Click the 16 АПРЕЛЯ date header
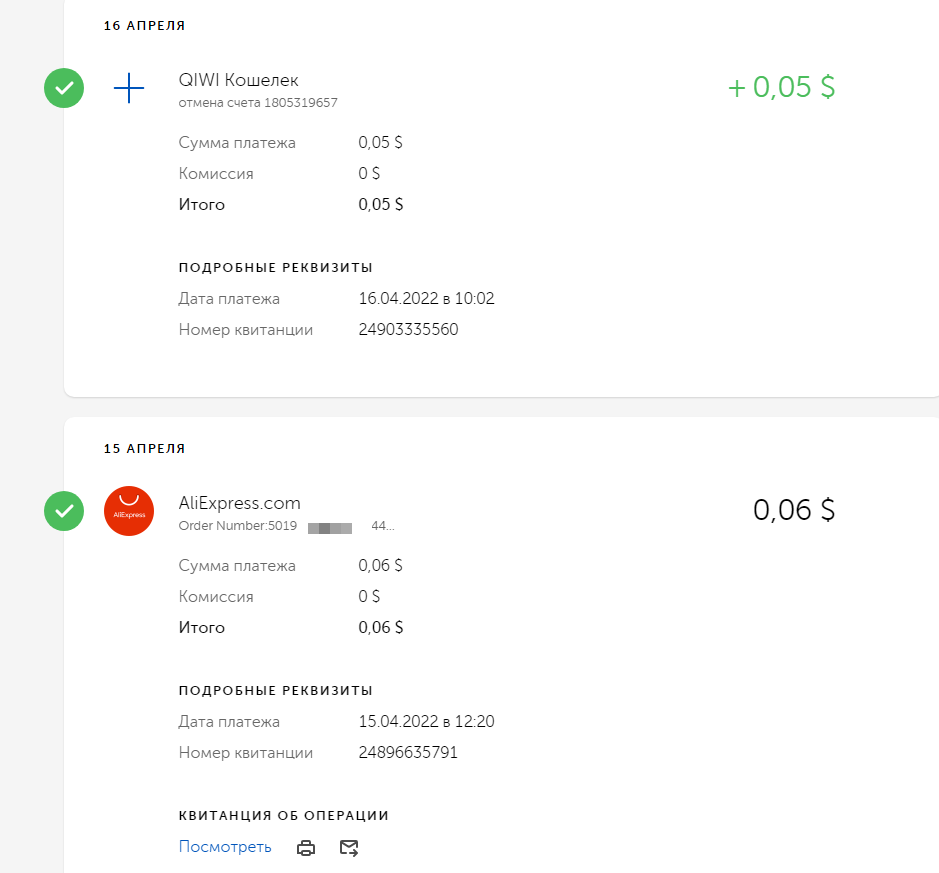The height and width of the screenshot is (873, 939). coord(144,26)
